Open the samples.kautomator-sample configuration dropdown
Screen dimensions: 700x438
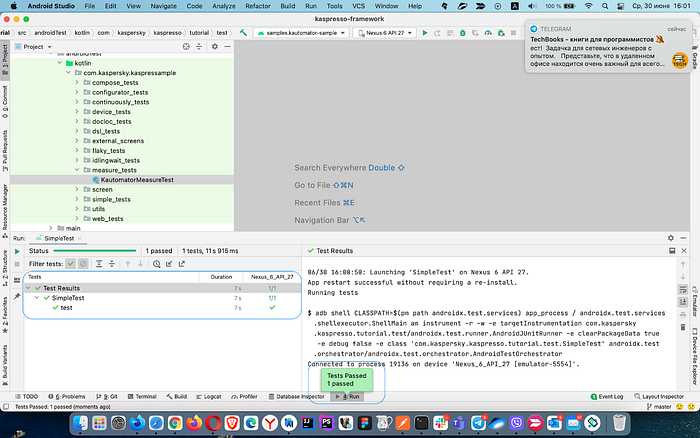(x=301, y=33)
